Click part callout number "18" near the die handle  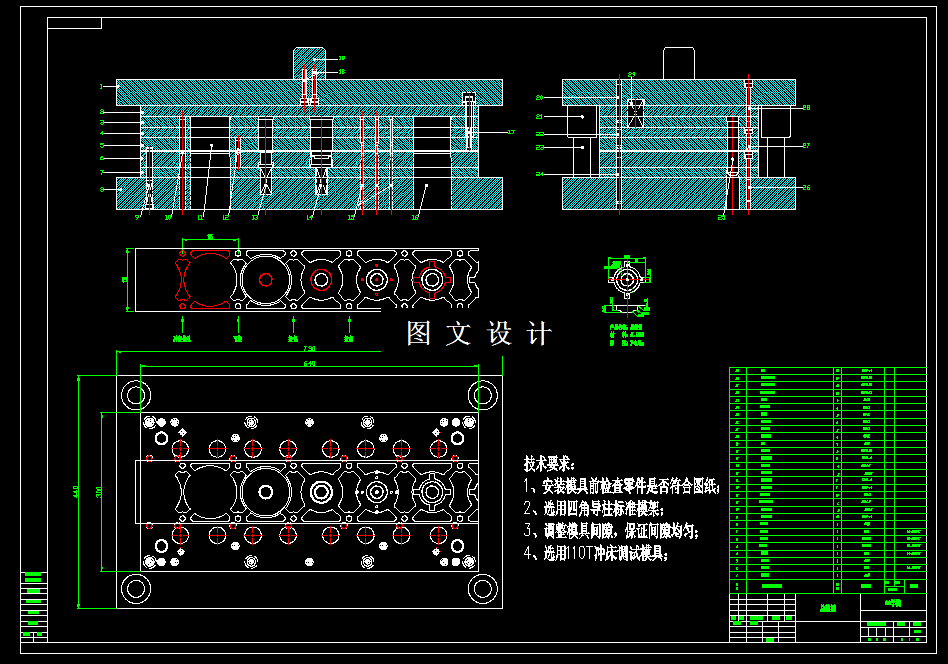coord(342,71)
